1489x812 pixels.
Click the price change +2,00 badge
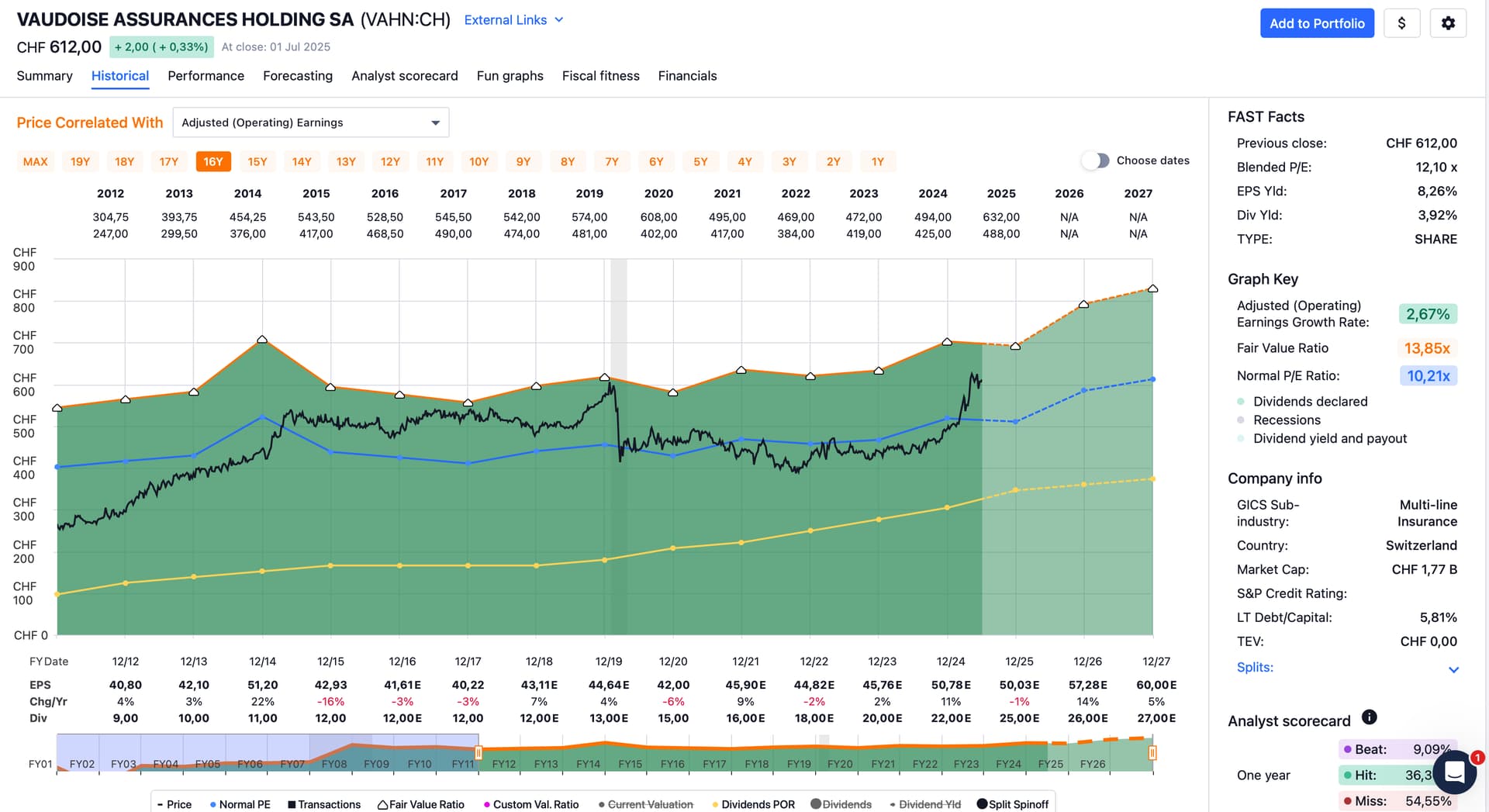point(161,47)
